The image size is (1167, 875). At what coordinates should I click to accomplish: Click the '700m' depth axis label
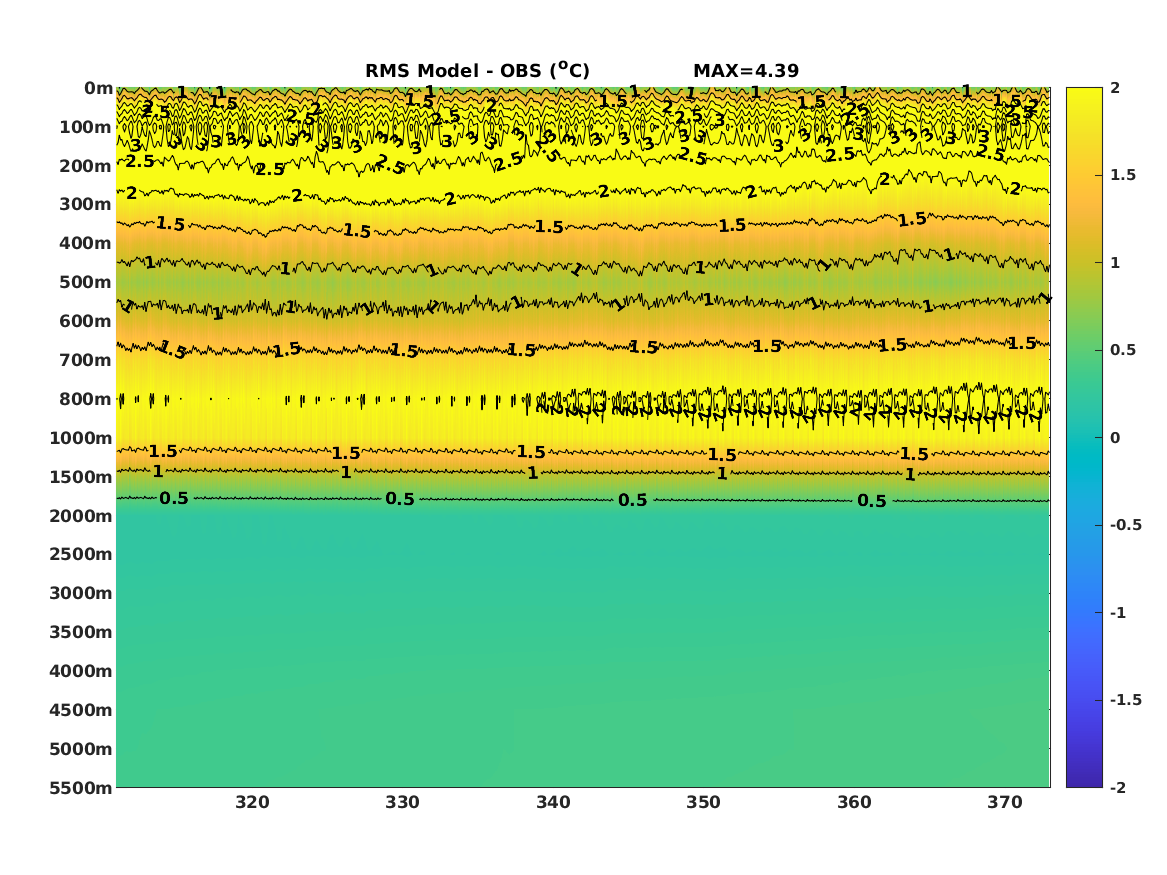click(x=86, y=360)
